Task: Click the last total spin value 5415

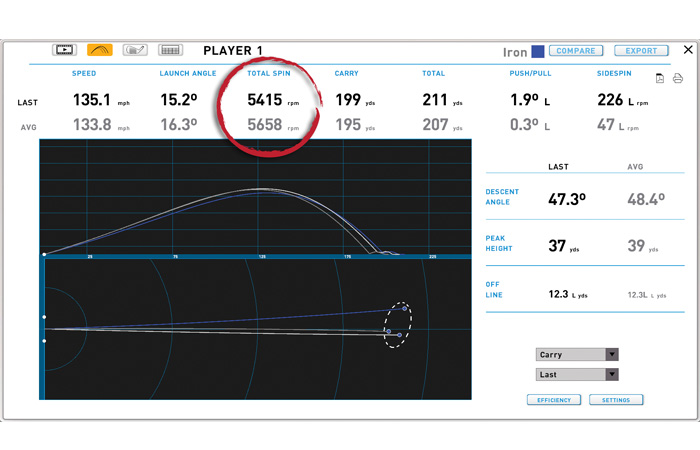Action: (266, 101)
